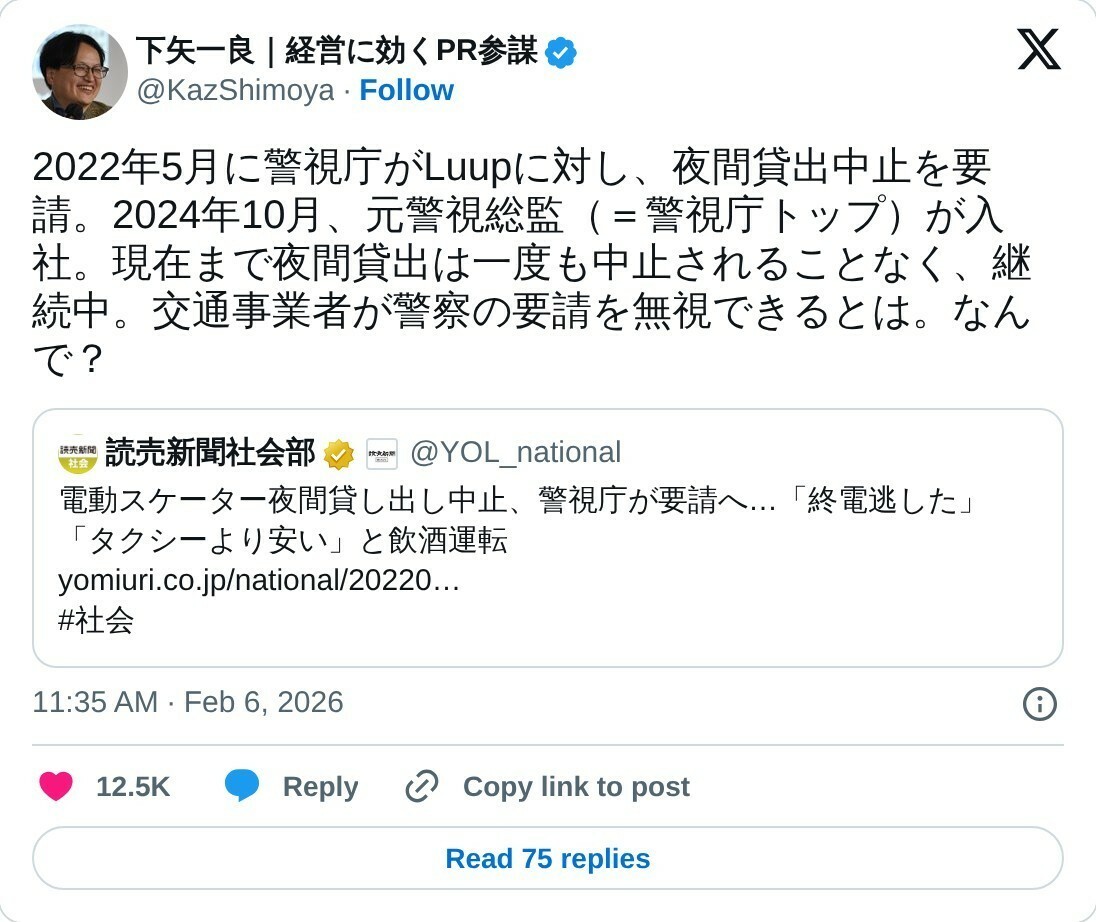Click the #社会 hashtag
Image resolution: width=1096 pixels, height=922 pixels.
click(x=96, y=621)
